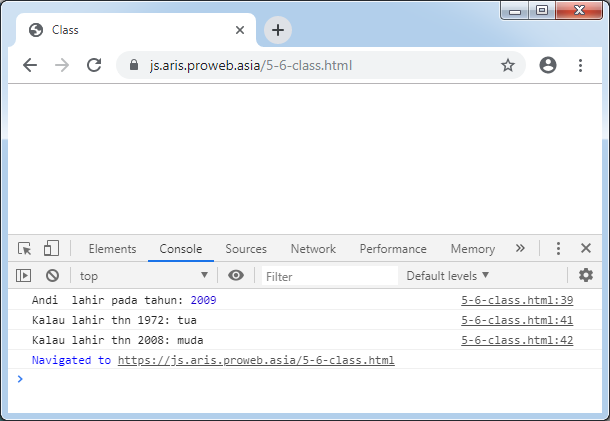Maximize the browser window
The width and height of the screenshot is (610, 421).
542,10
